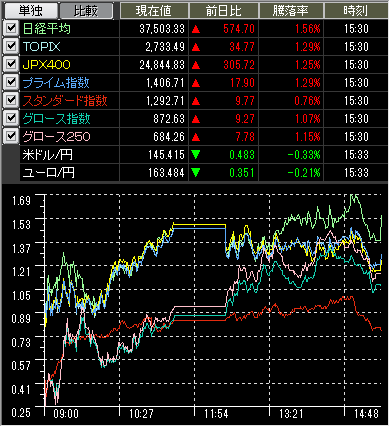Click the 305.72 change value
Image resolution: width=390 pixels, height=427 pixels.
(239, 65)
